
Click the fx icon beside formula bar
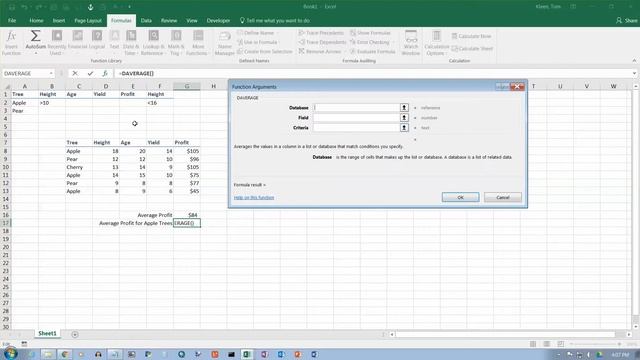(x=105, y=73)
